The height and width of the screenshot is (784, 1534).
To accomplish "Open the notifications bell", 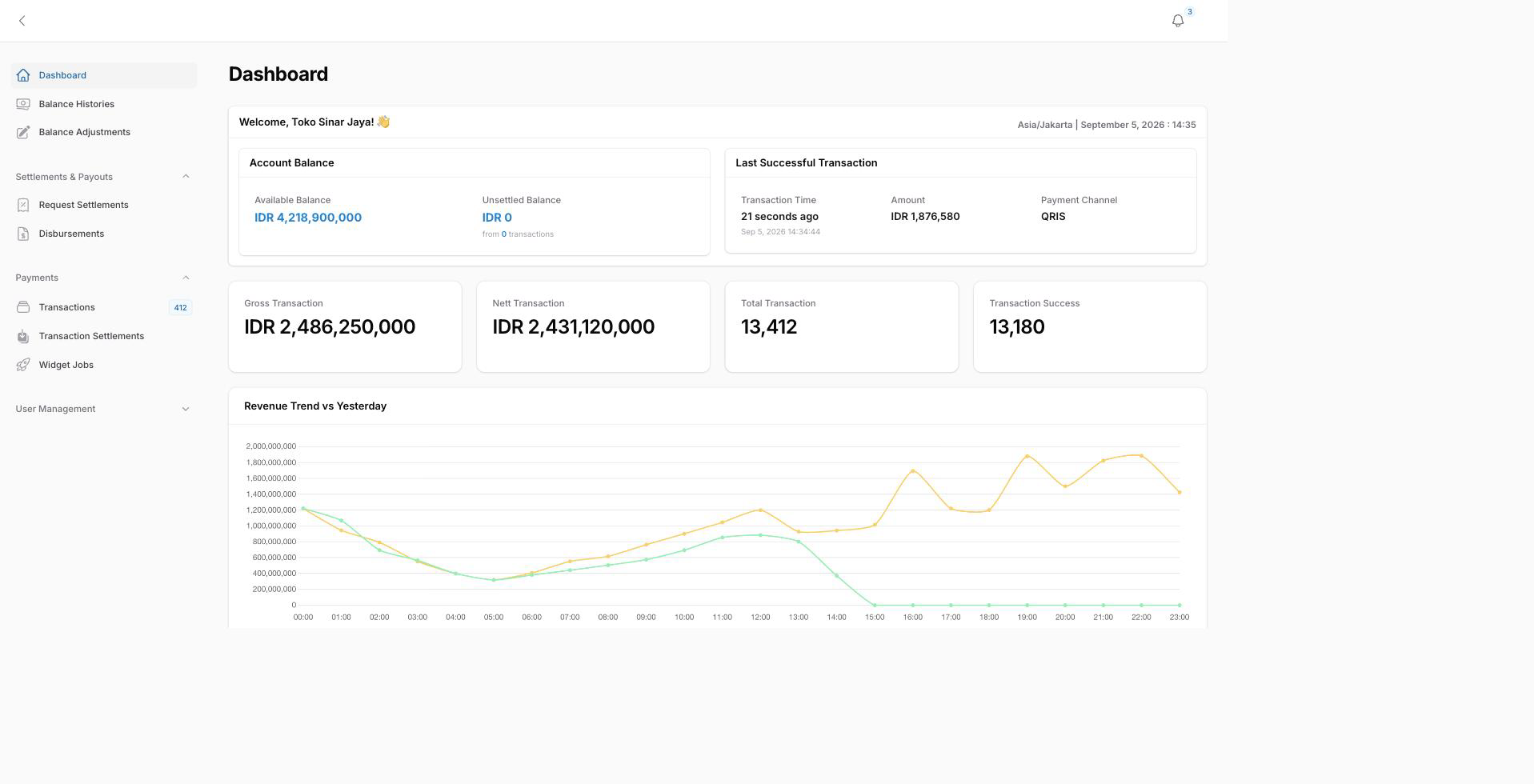I will coord(1178,22).
